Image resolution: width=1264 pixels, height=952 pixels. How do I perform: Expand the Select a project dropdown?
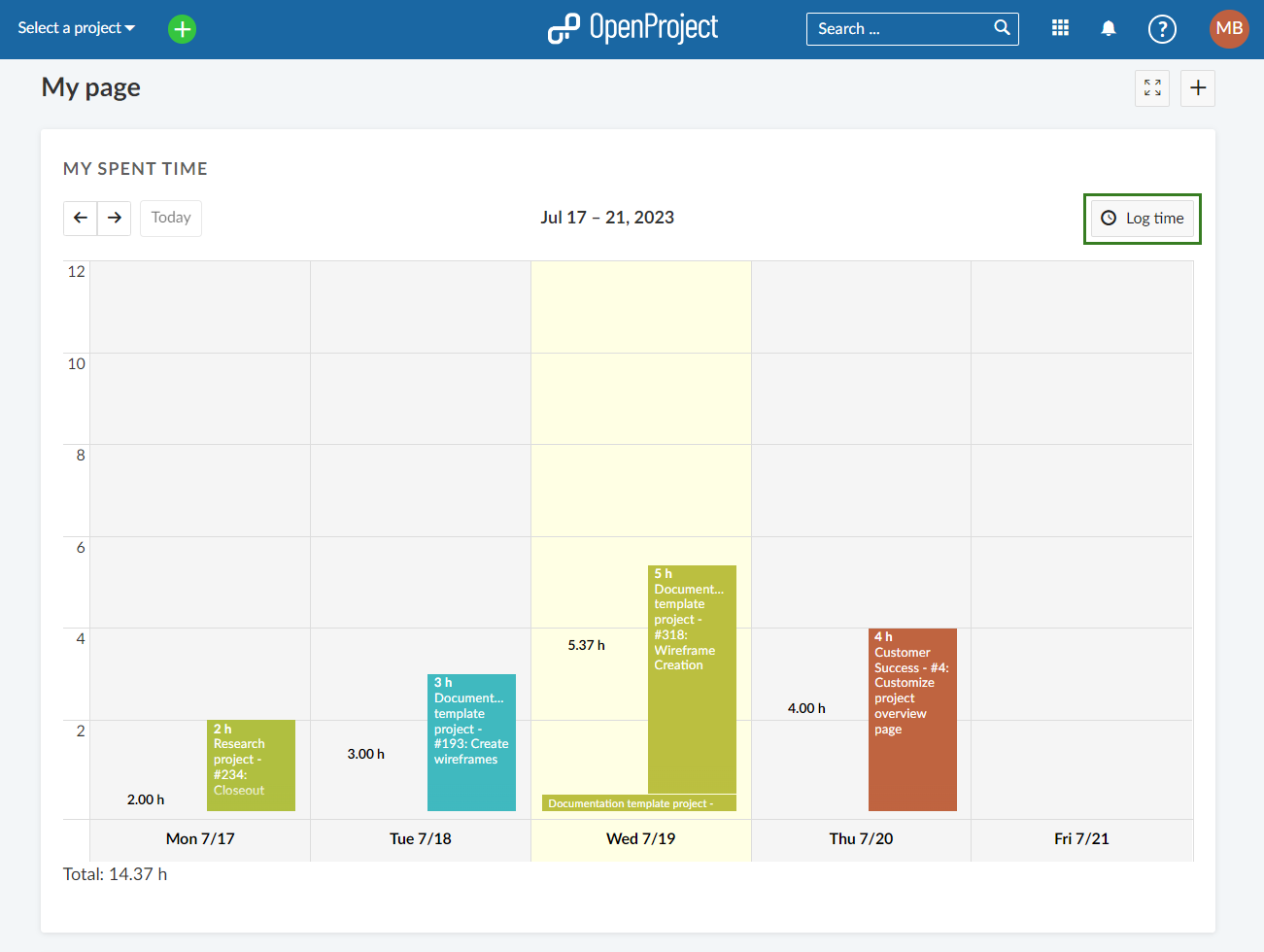tap(76, 28)
